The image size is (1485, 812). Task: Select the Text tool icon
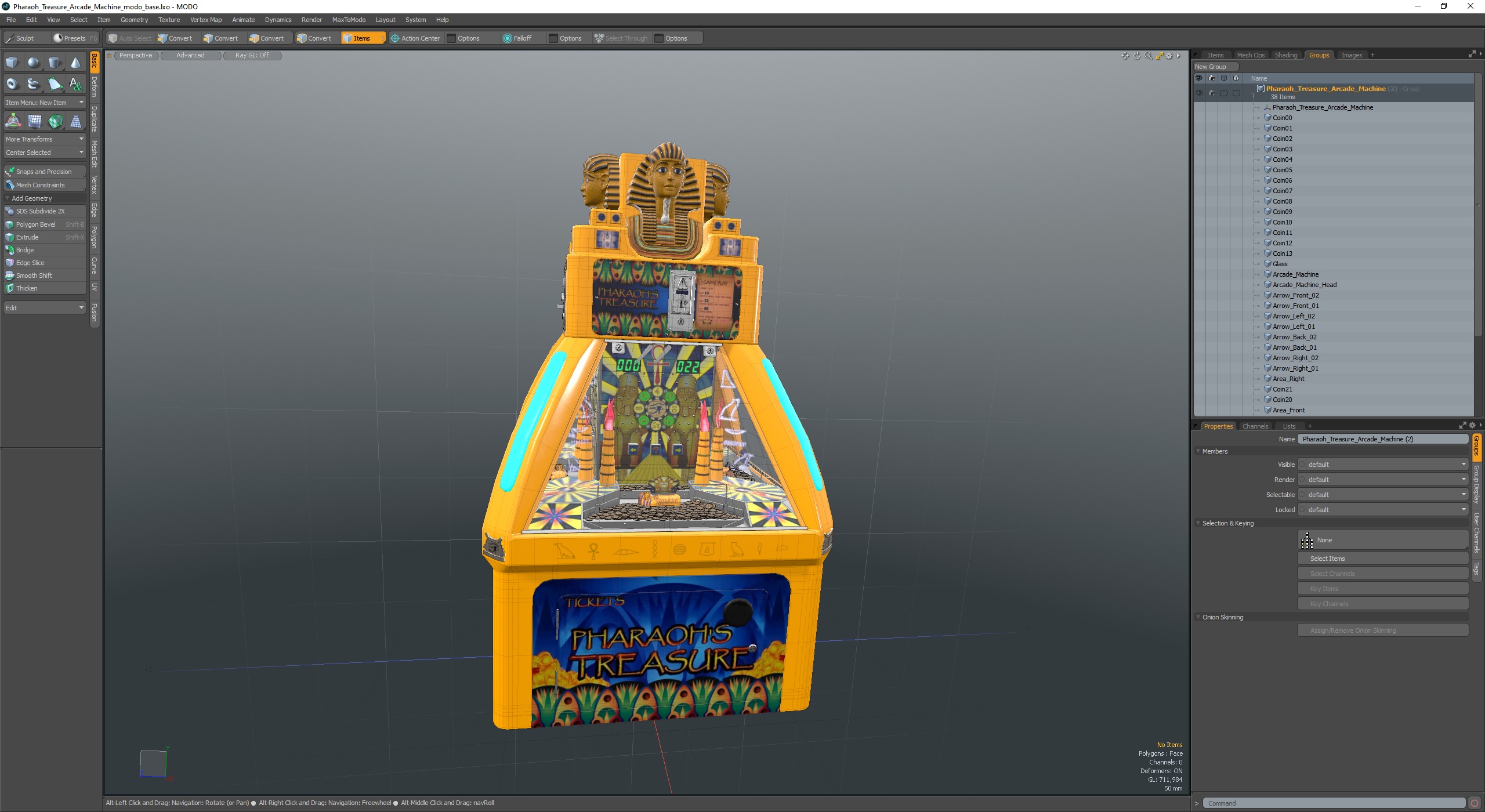(x=75, y=84)
